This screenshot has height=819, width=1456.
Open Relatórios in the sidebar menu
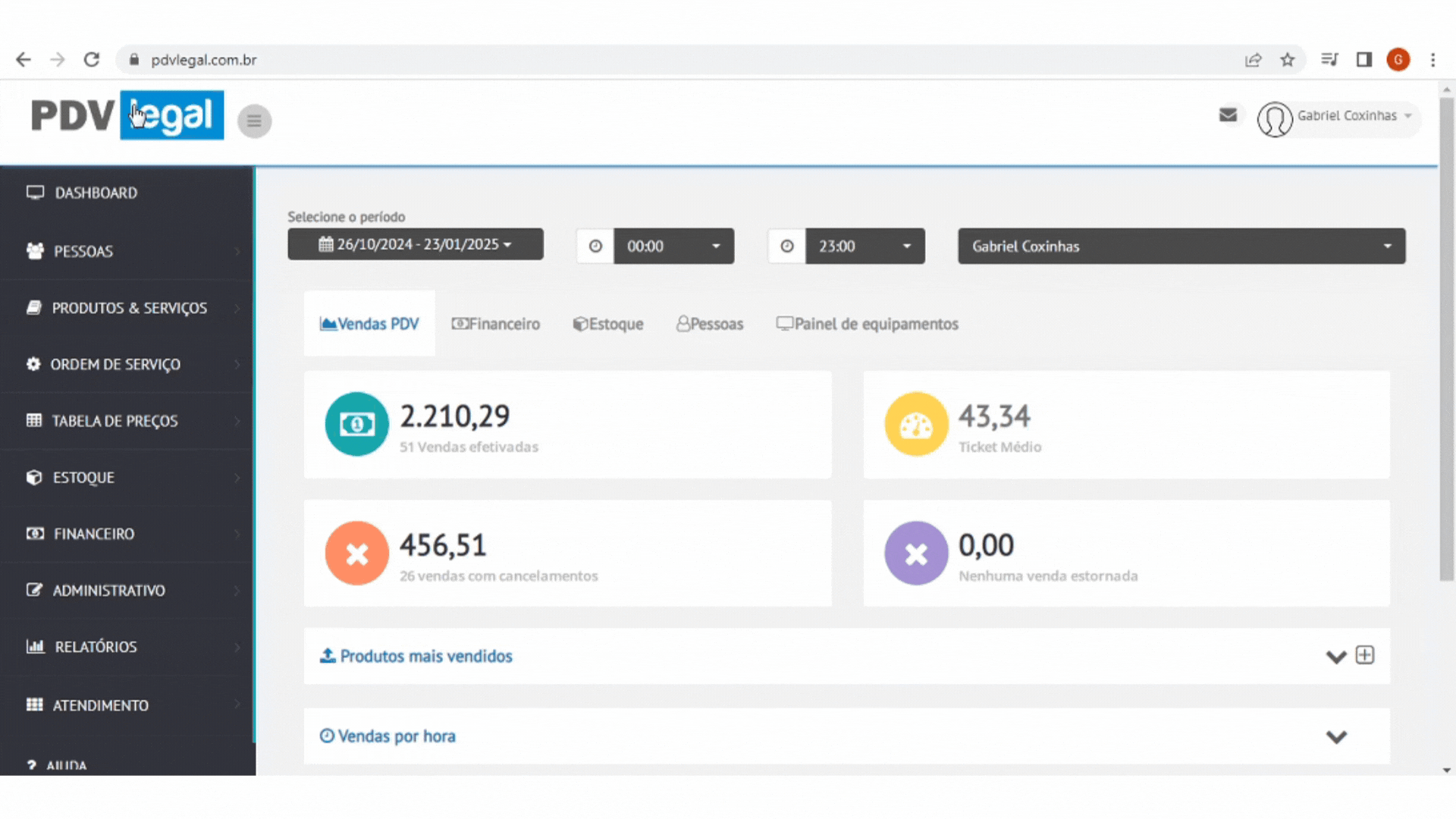[x=96, y=647]
